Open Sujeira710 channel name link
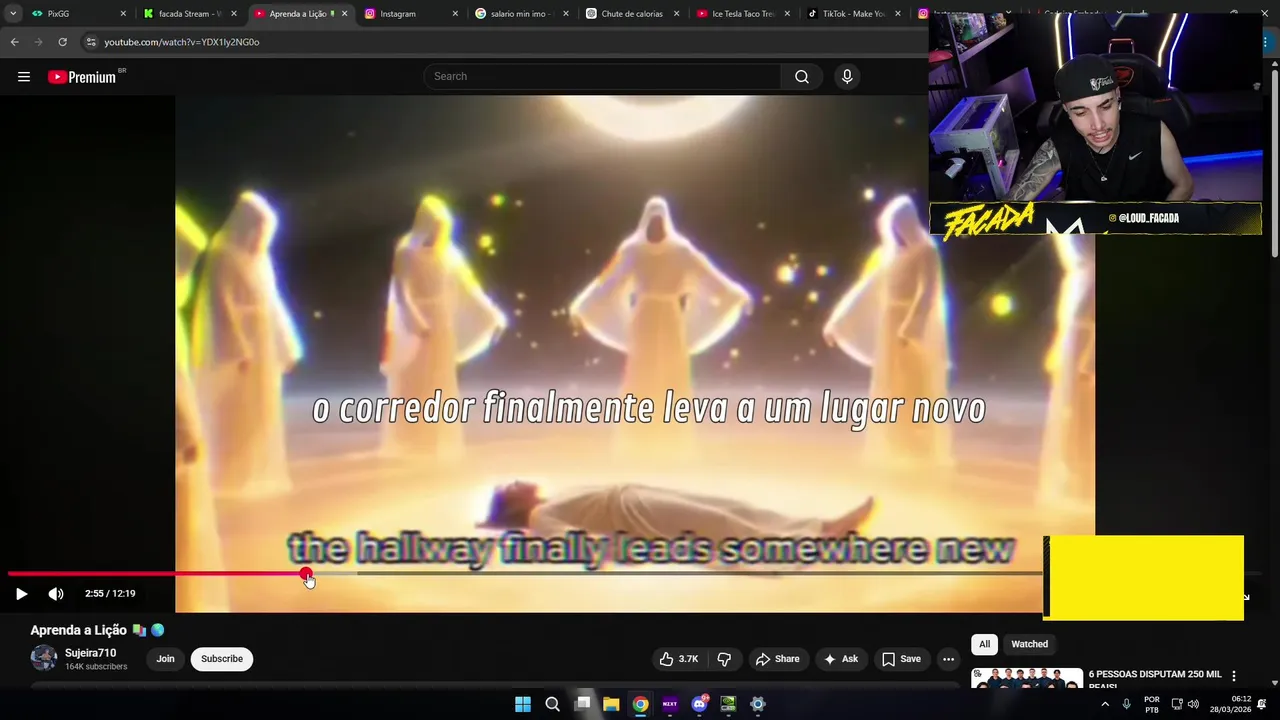The height and width of the screenshot is (720, 1280). click(91, 653)
